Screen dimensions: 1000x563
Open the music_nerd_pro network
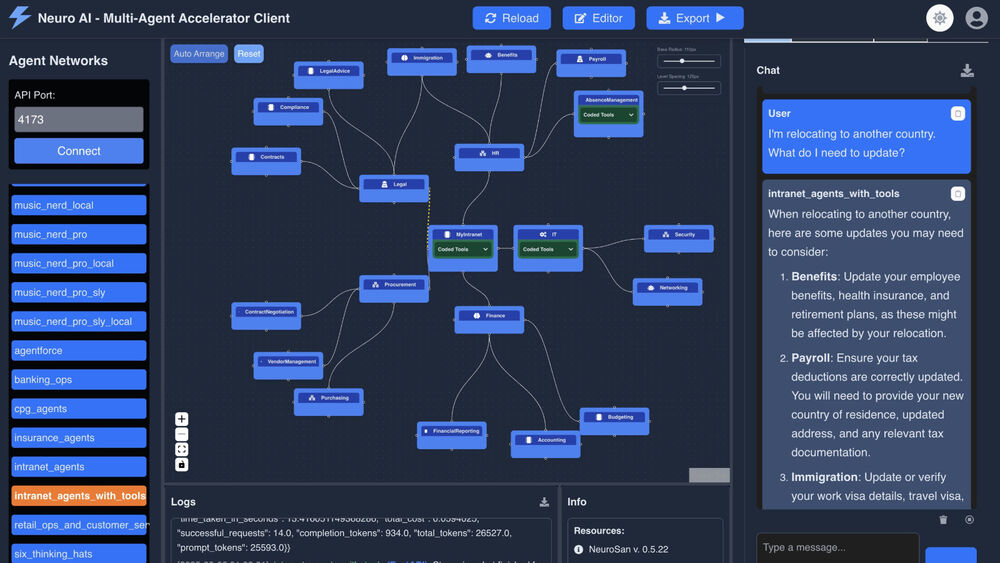click(x=78, y=234)
